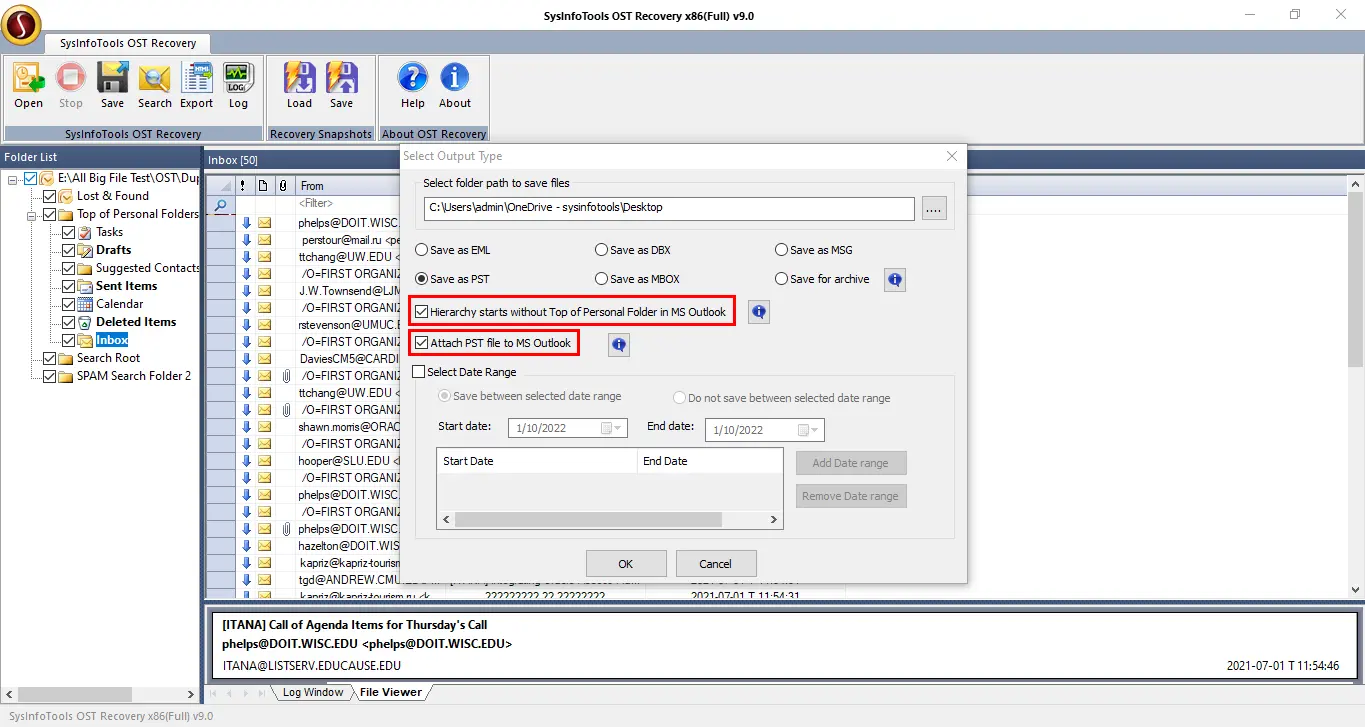The width and height of the screenshot is (1365, 727).
Task: Close the Select Output Type dialog
Action: 952,156
